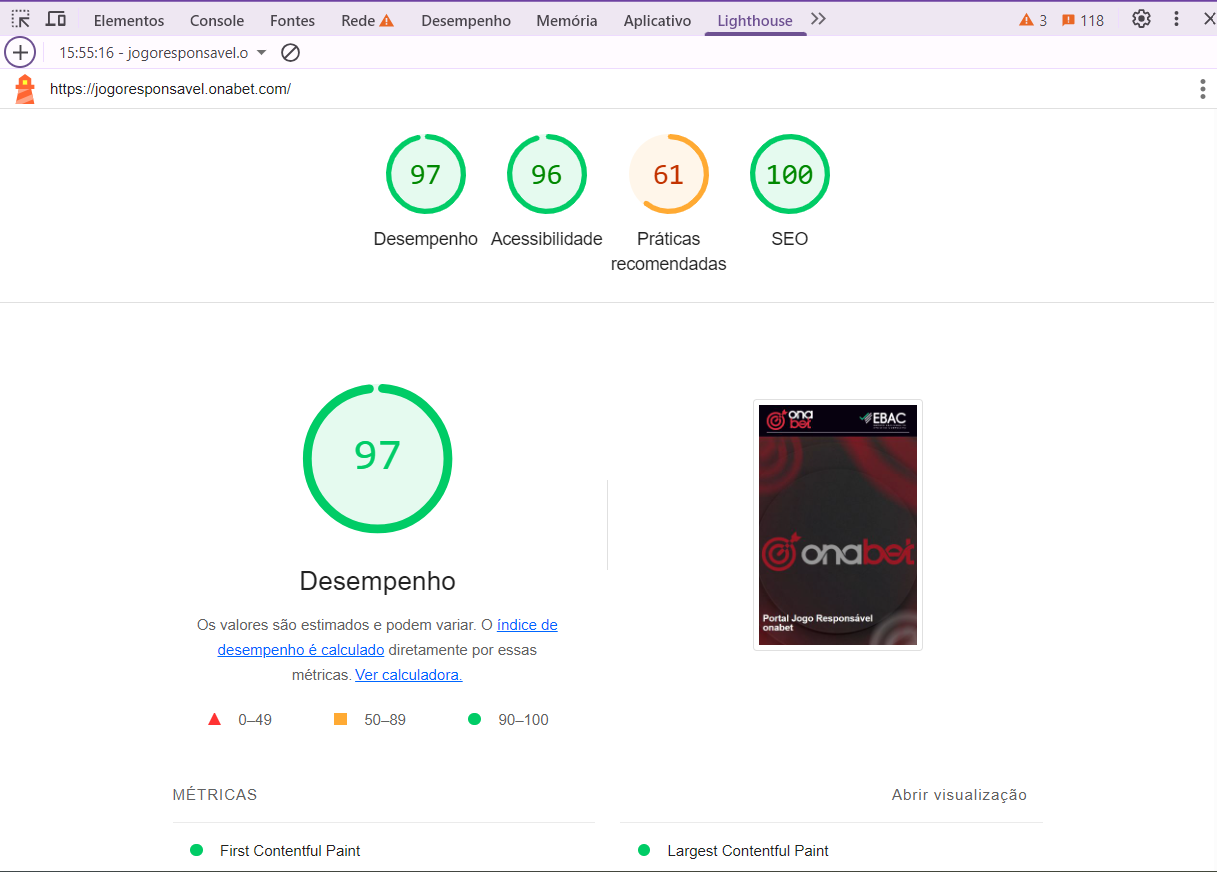The width and height of the screenshot is (1217, 872).
Task: Open the report options three-dot menu
Action: tap(1202, 89)
